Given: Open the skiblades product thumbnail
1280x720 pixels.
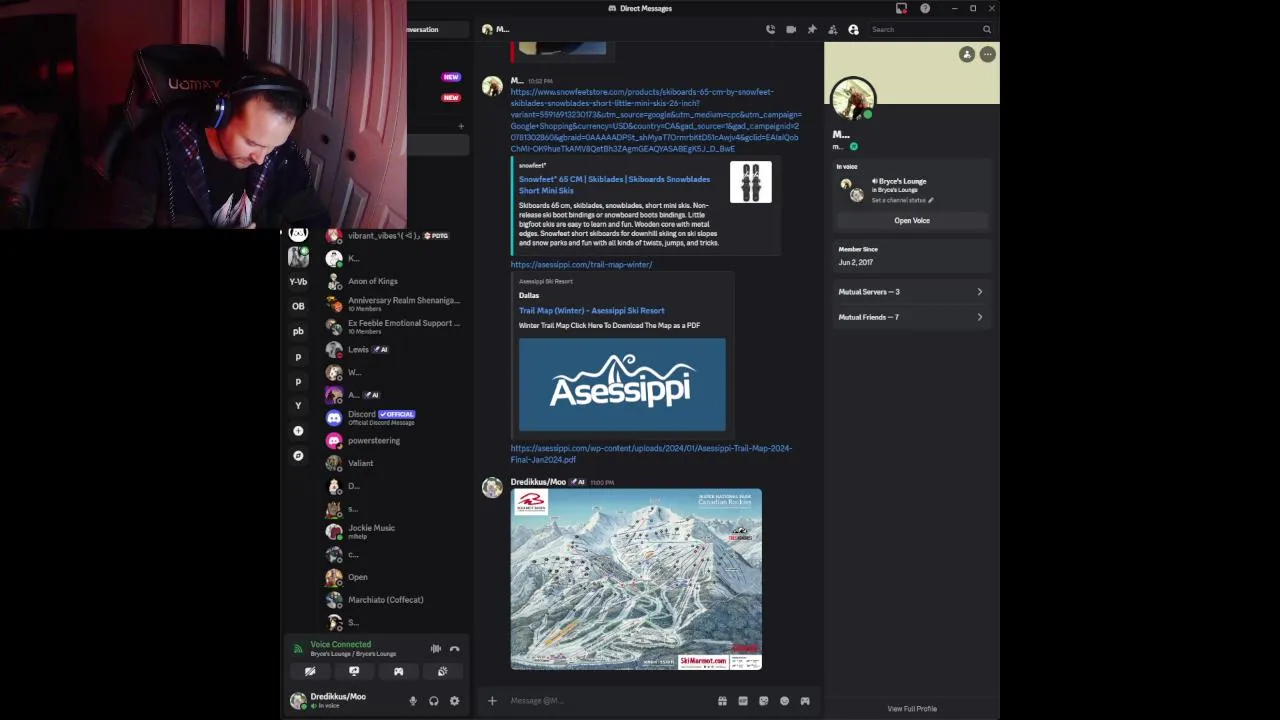Looking at the screenshot, I should point(751,182).
